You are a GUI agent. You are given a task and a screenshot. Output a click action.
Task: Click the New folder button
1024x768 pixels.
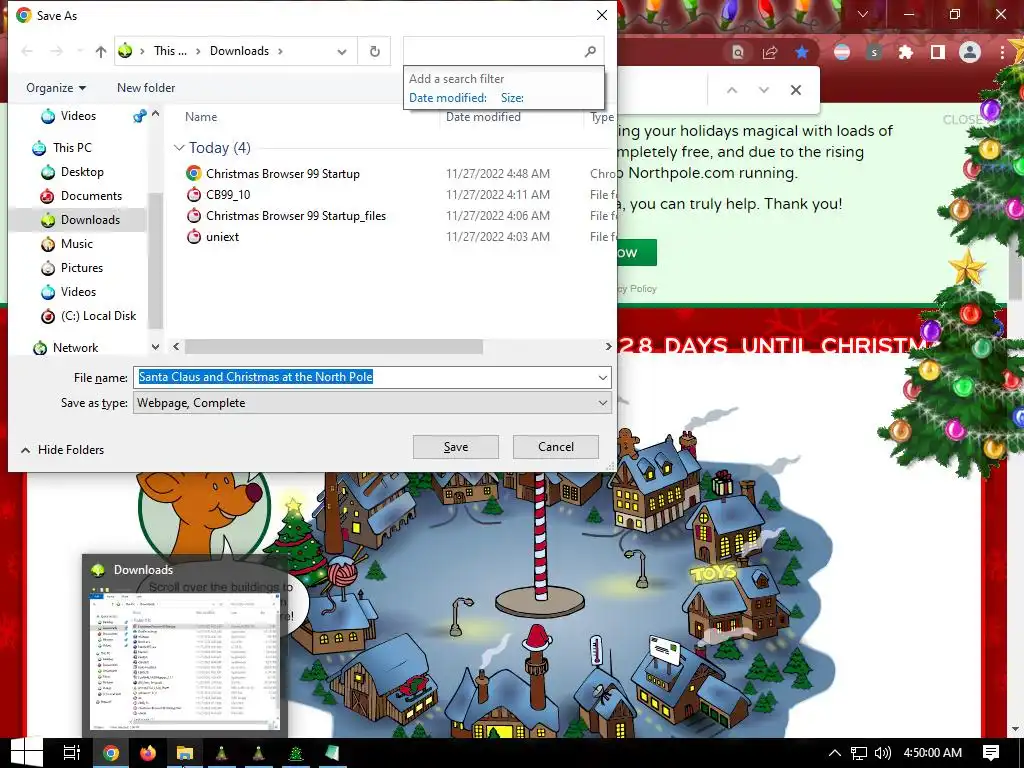[146, 88]
